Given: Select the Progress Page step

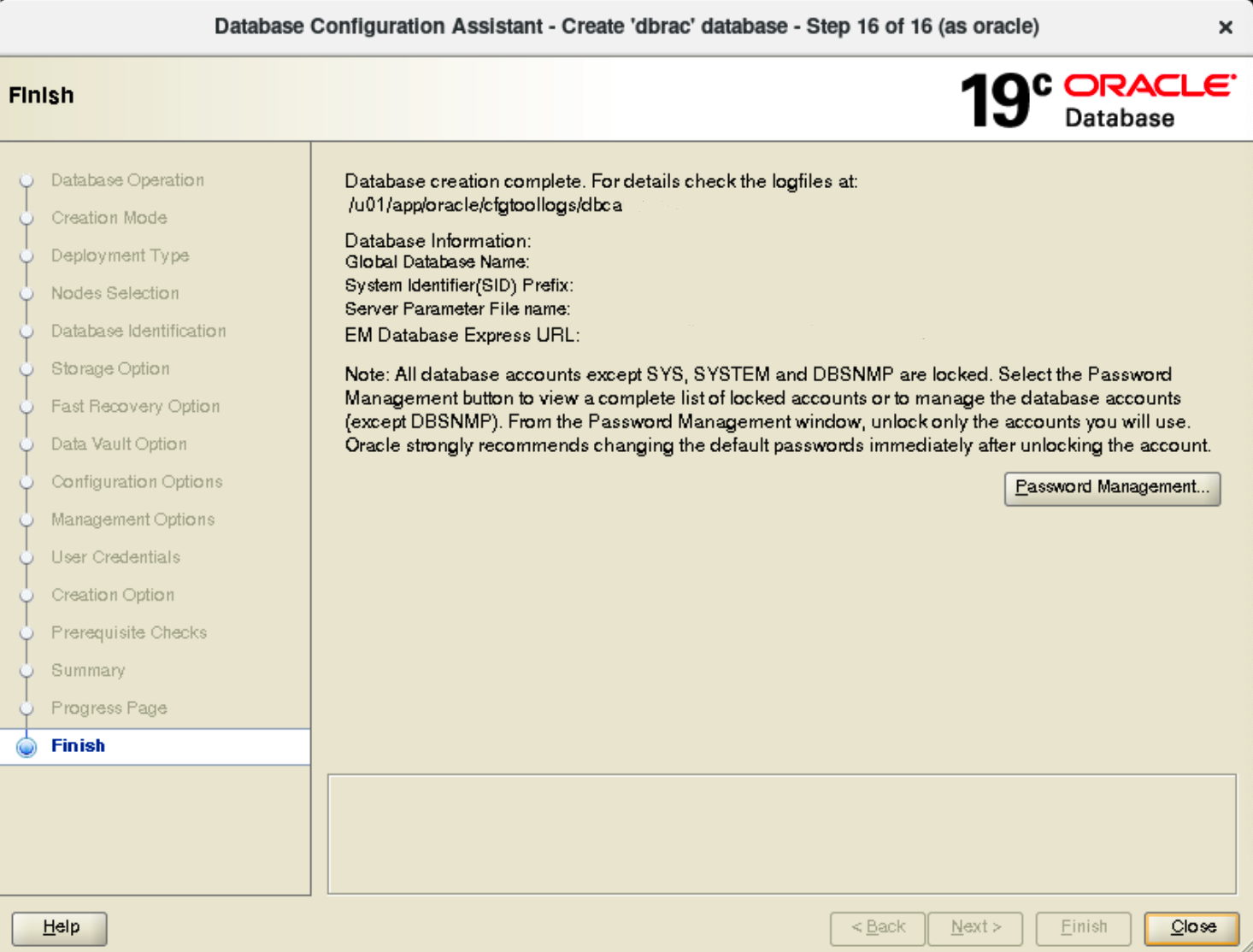Looking at the screenshot, I should coord(109,708).
